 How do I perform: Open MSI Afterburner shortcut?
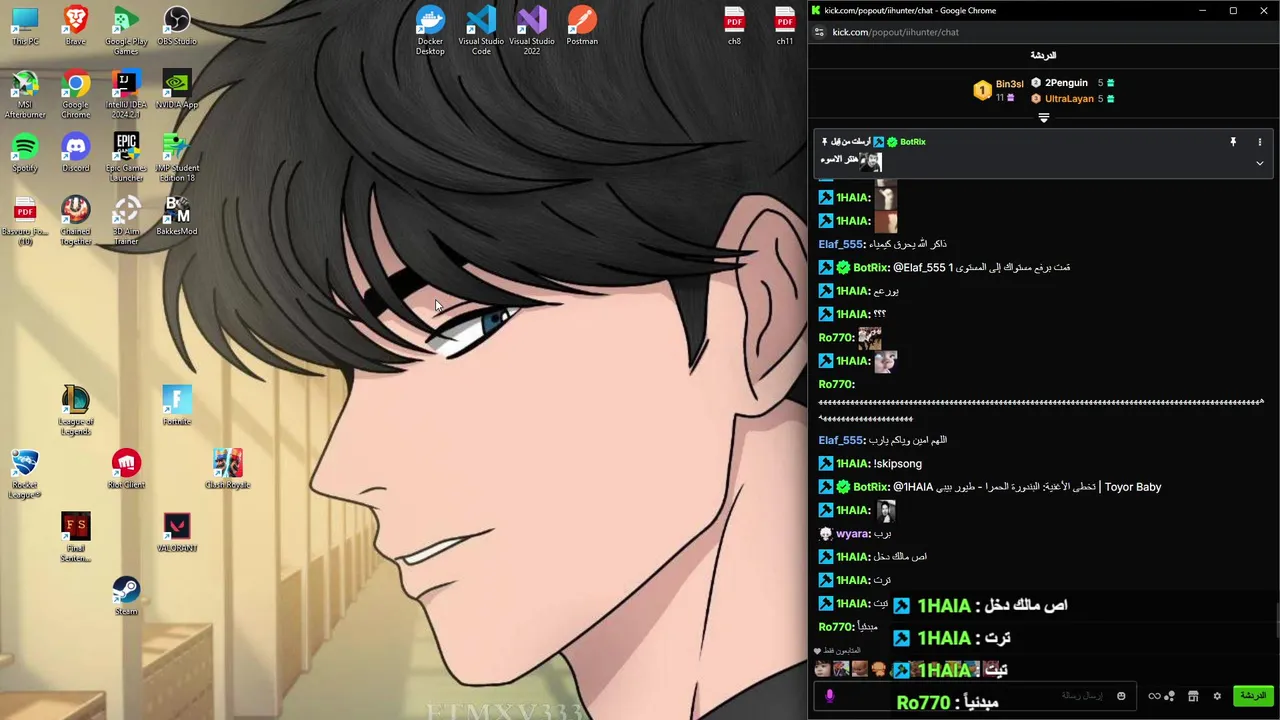click(25, 94)
